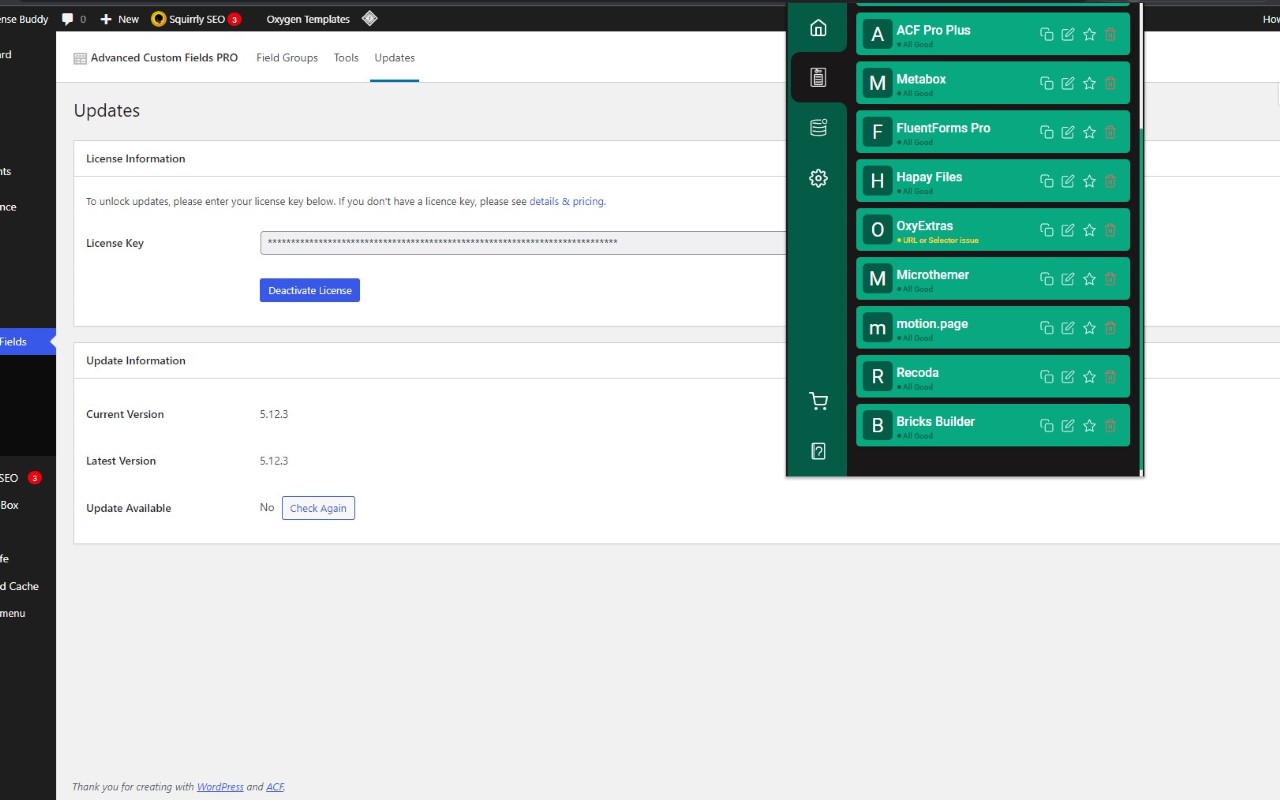Copy the Bricks Builder license

(x=1047, y=426)
